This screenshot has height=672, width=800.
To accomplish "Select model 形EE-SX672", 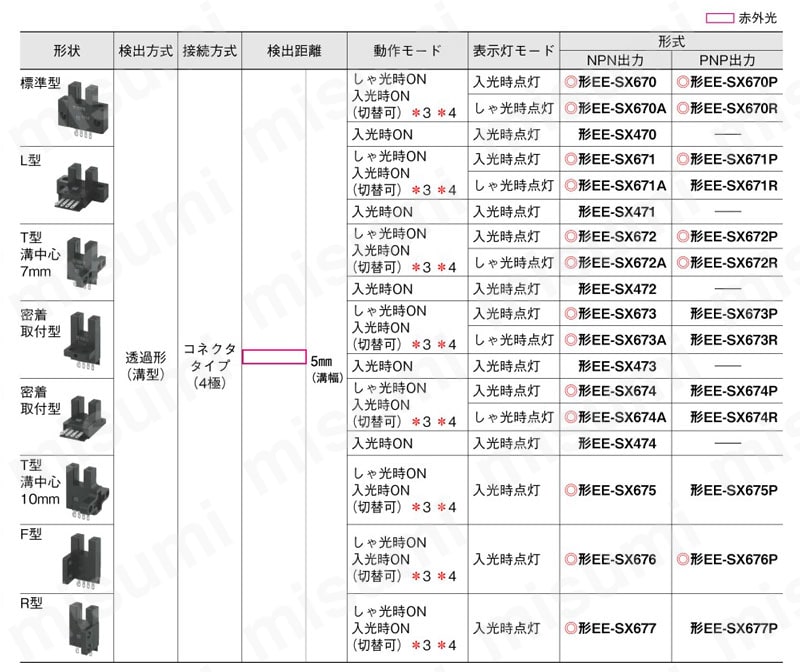I will [x=617, y=236].
